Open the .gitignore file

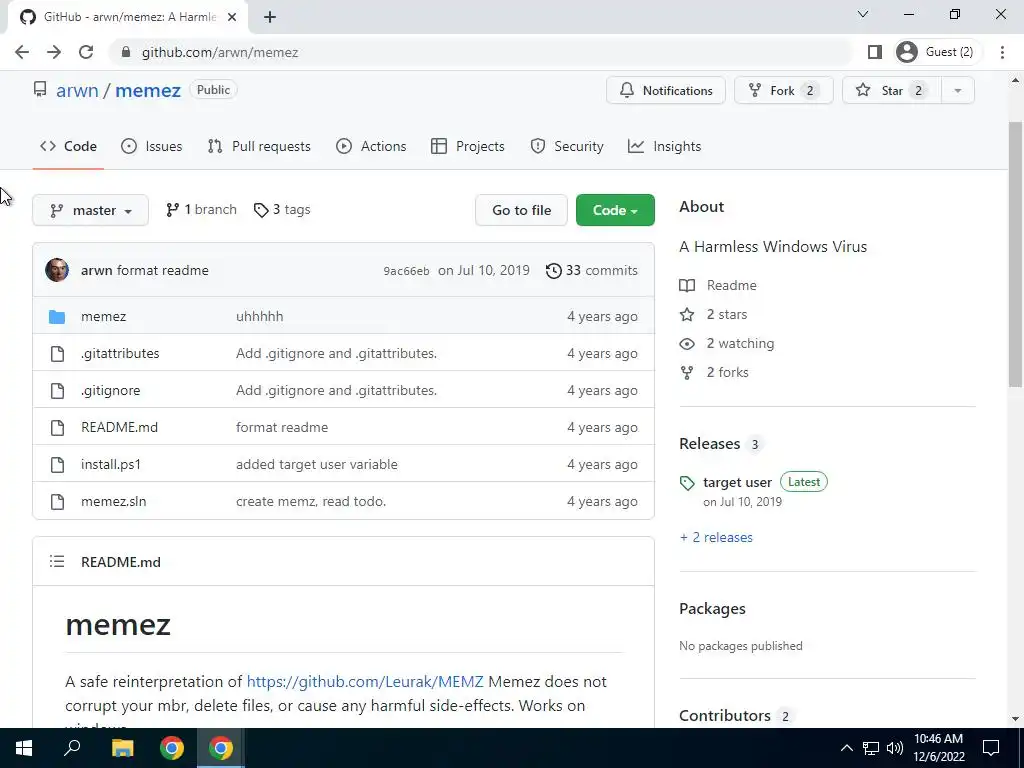coord(110,391)
